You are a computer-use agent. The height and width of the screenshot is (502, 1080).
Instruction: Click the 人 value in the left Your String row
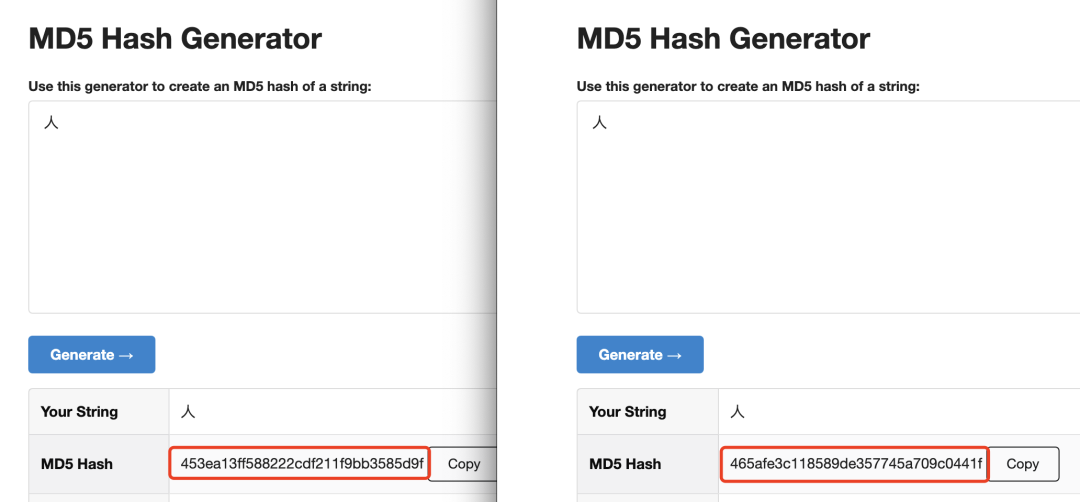pyautogui.click(x=189, y=412)
